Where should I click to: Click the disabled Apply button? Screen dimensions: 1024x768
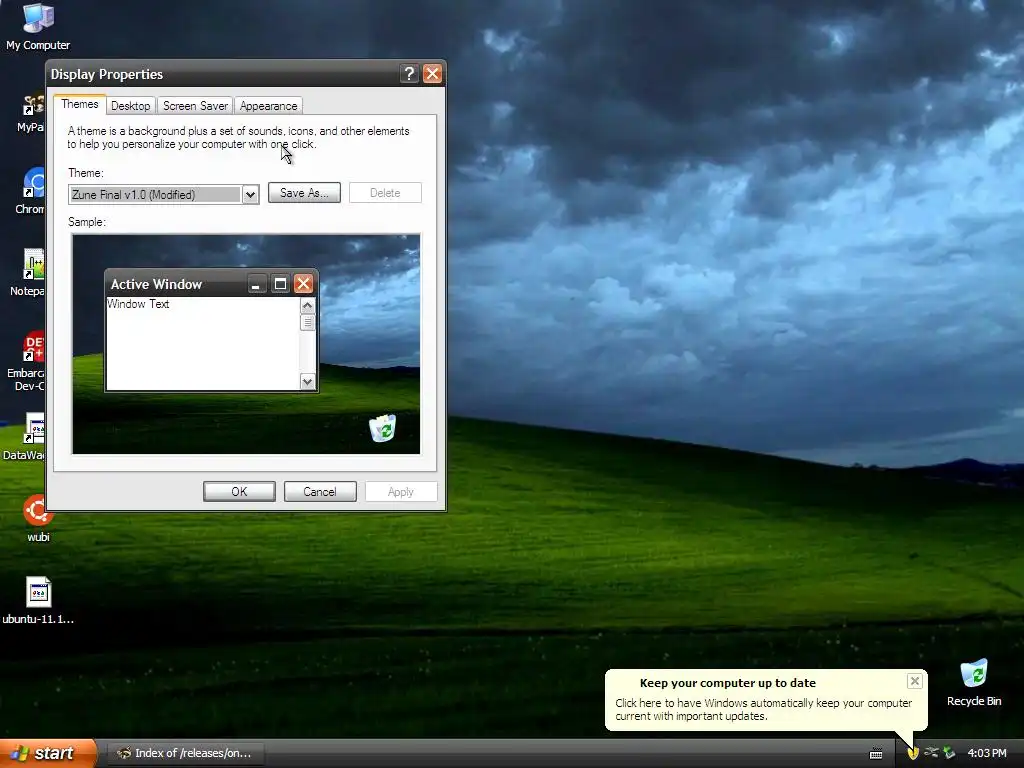click(401, 492)
